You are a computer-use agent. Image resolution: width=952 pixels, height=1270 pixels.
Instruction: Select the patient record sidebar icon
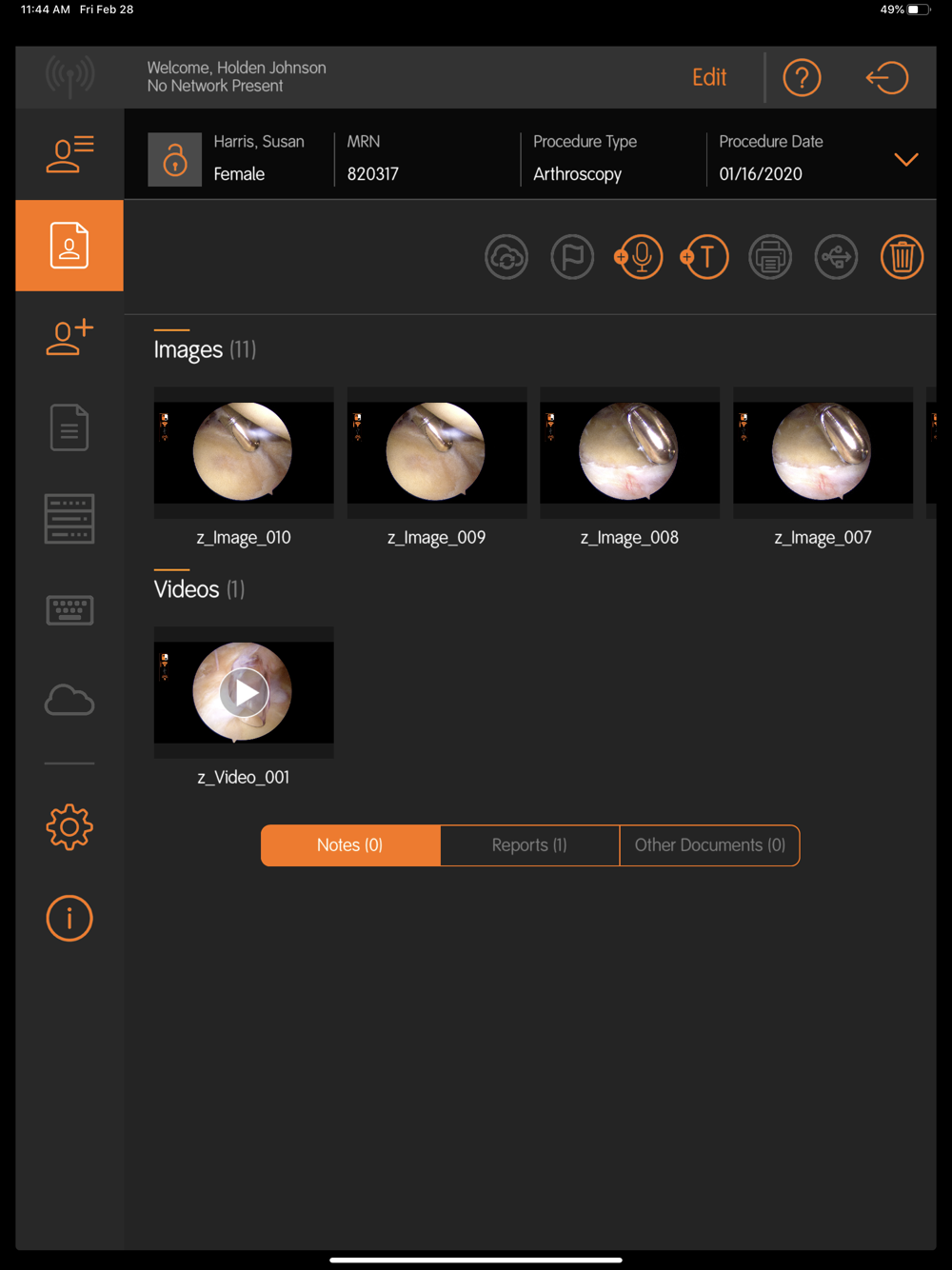point(69,246)
